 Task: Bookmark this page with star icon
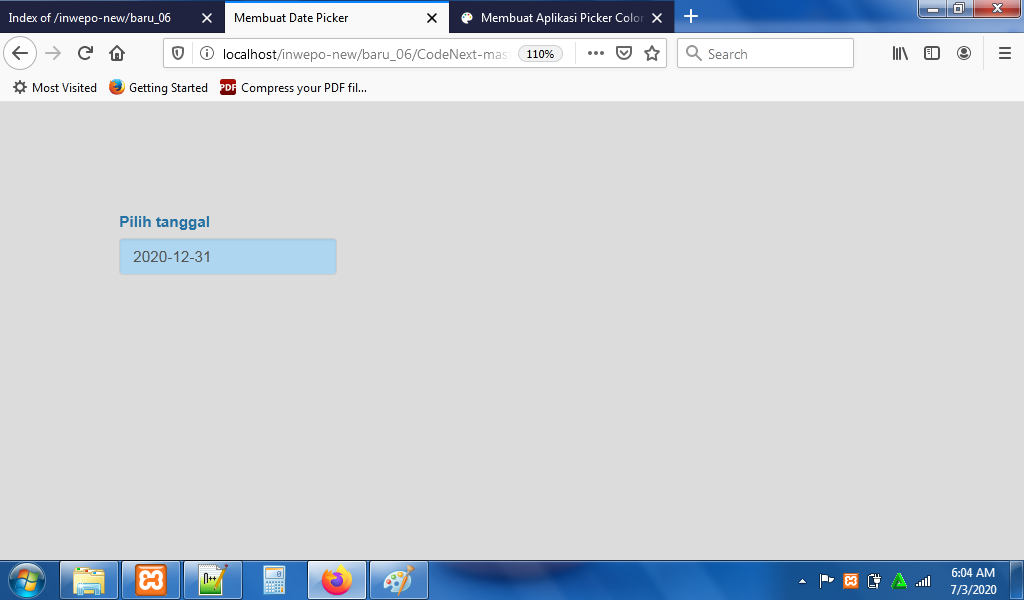652,54
